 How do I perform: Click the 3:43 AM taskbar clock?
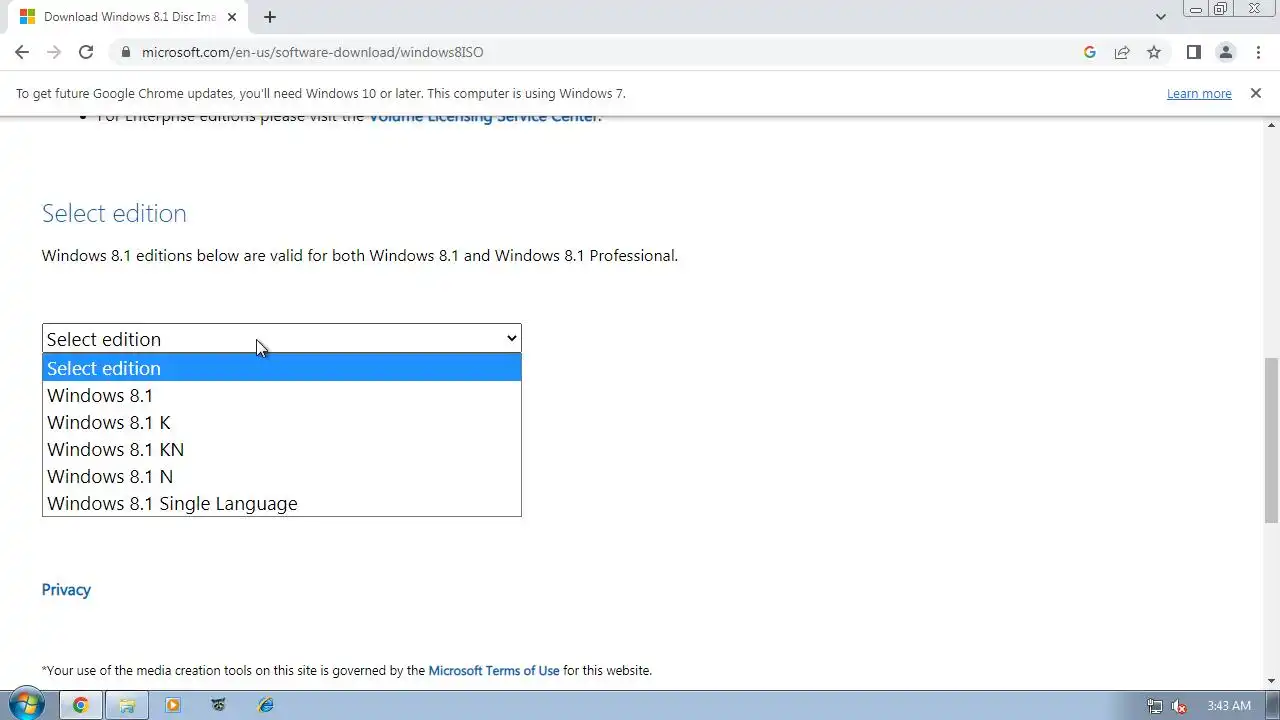[x=1229, y=706]
